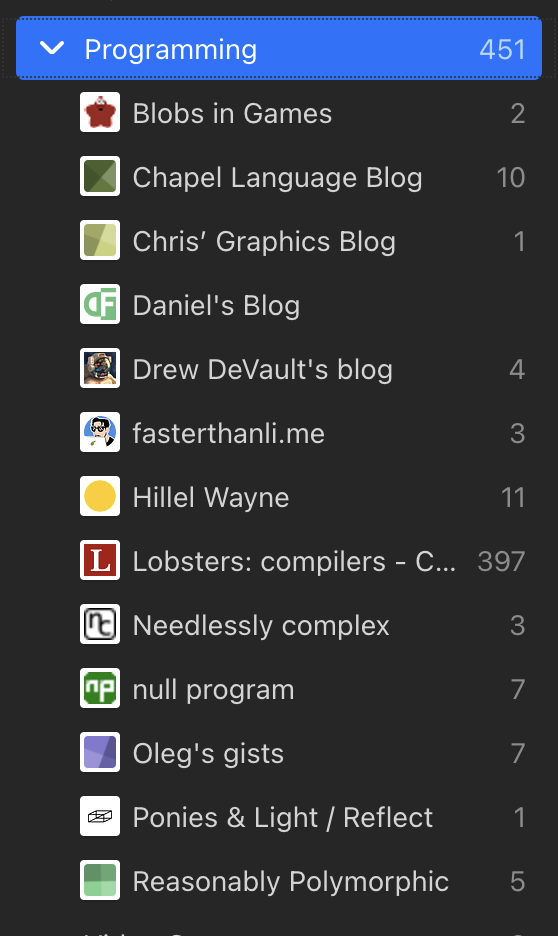Click the Daniel's Blog green DF icon
This screenshot has width=558, height=936.
[100, 304]
